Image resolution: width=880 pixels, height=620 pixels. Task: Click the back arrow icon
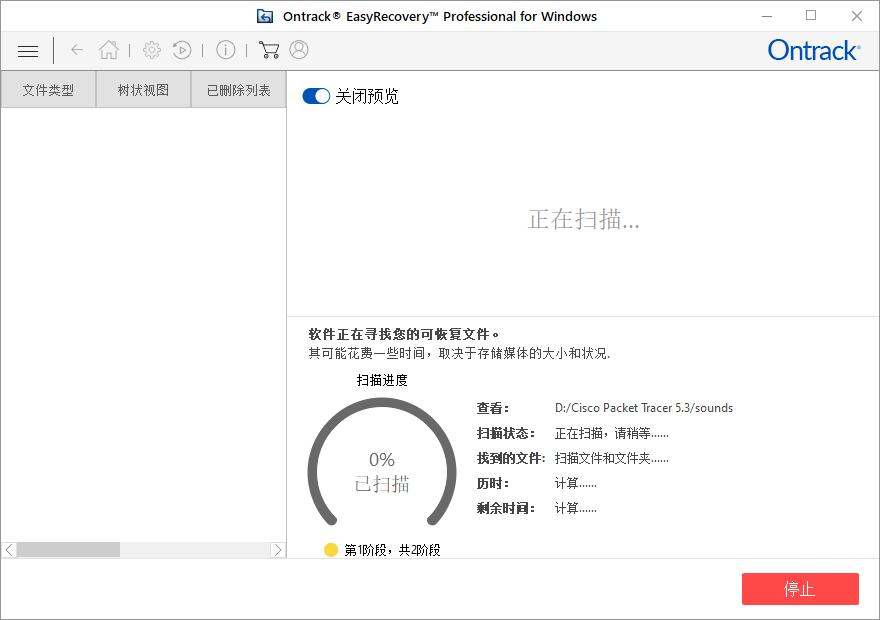pos(76,50)
